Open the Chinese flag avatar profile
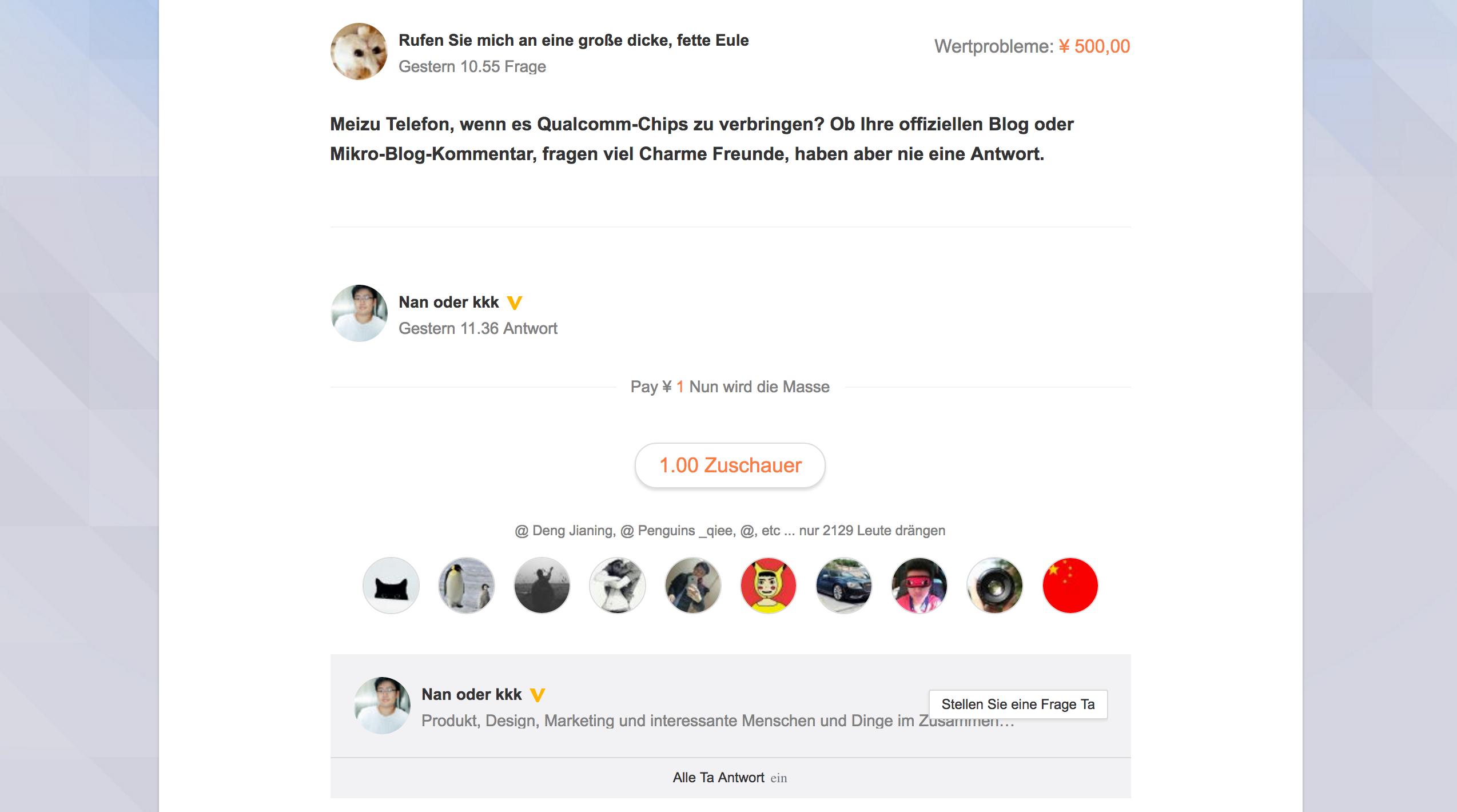This screenshot has height=812, width=1457. [x=1070, y=586]
